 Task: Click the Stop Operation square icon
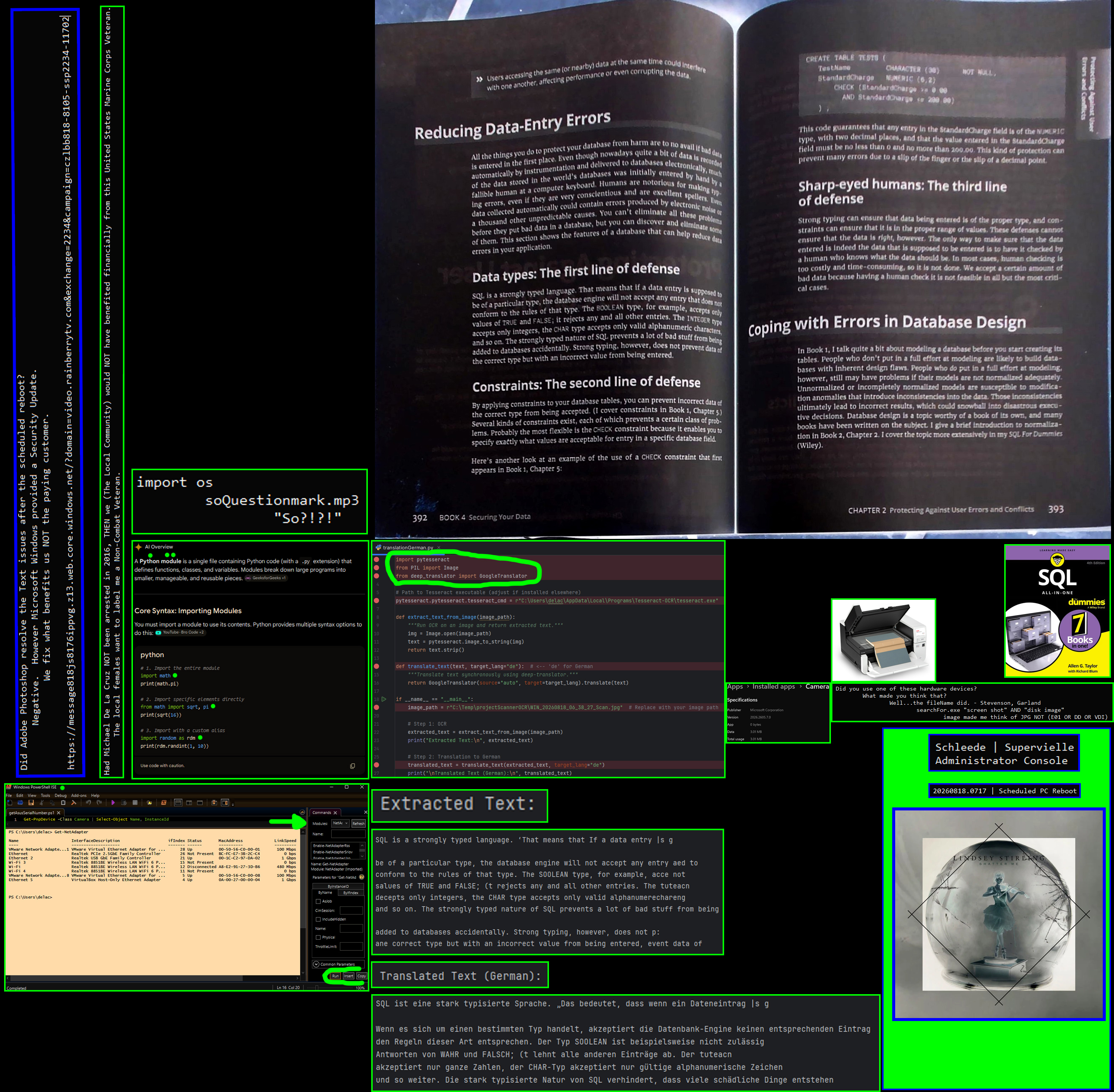pyautogui.click(x=135, y=803)
